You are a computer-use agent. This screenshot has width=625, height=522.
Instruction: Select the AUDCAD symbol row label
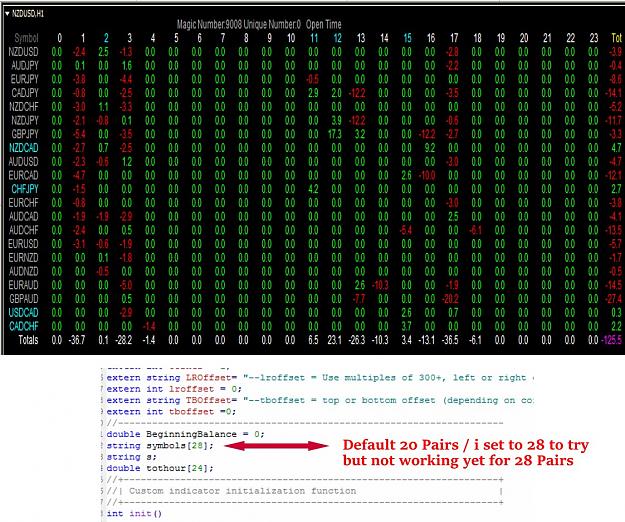pos(24,216)
